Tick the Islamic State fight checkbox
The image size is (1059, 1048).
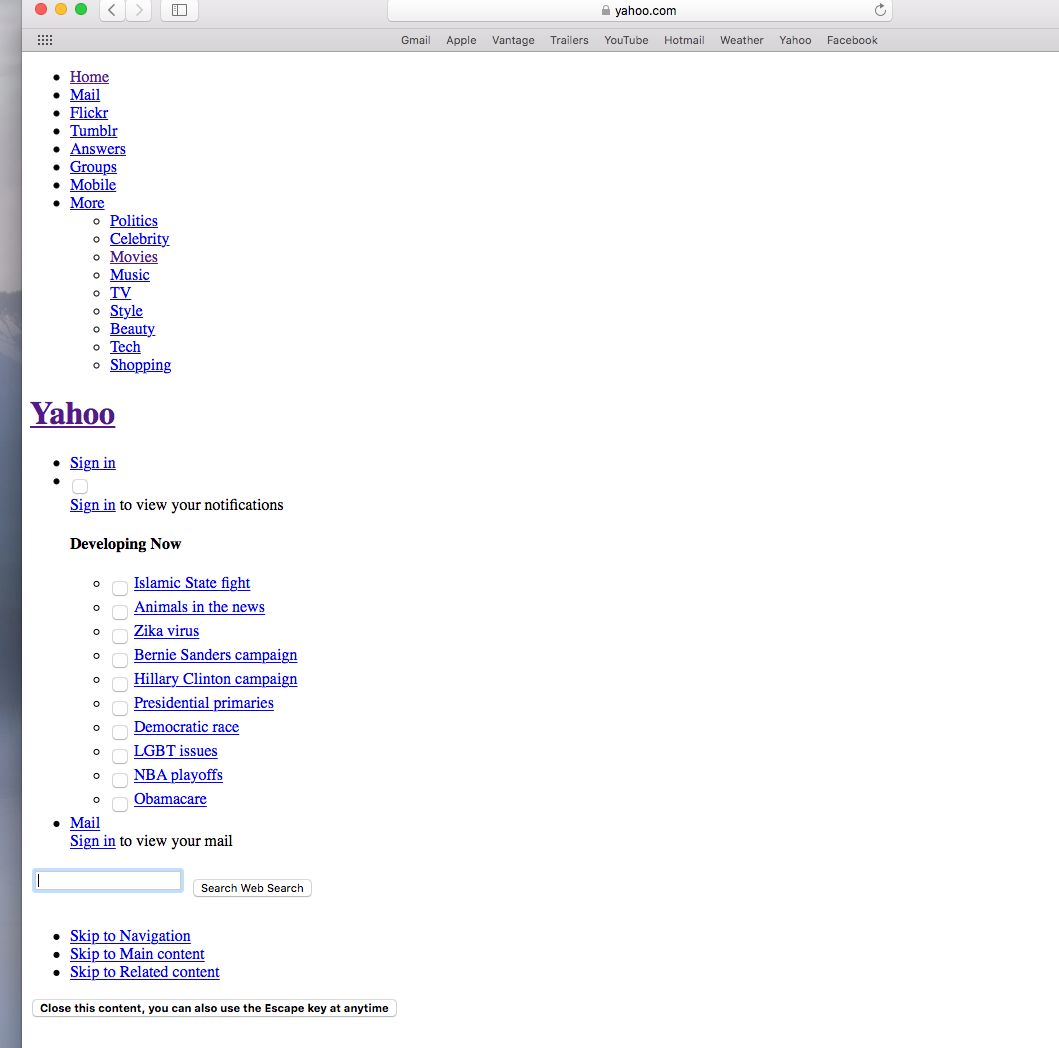coord(120,588)
